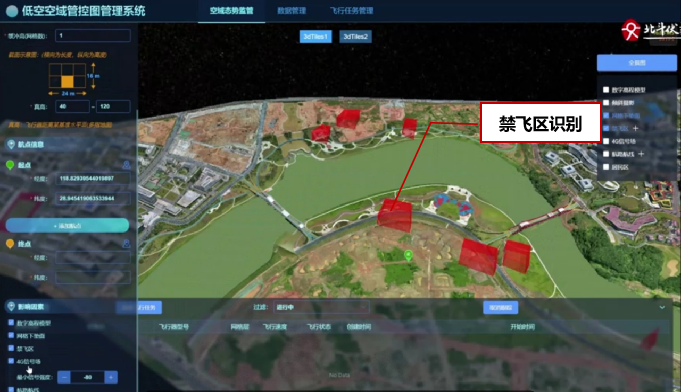Click the 网格层 column header

pyautogui.click(x=240, y=327)
